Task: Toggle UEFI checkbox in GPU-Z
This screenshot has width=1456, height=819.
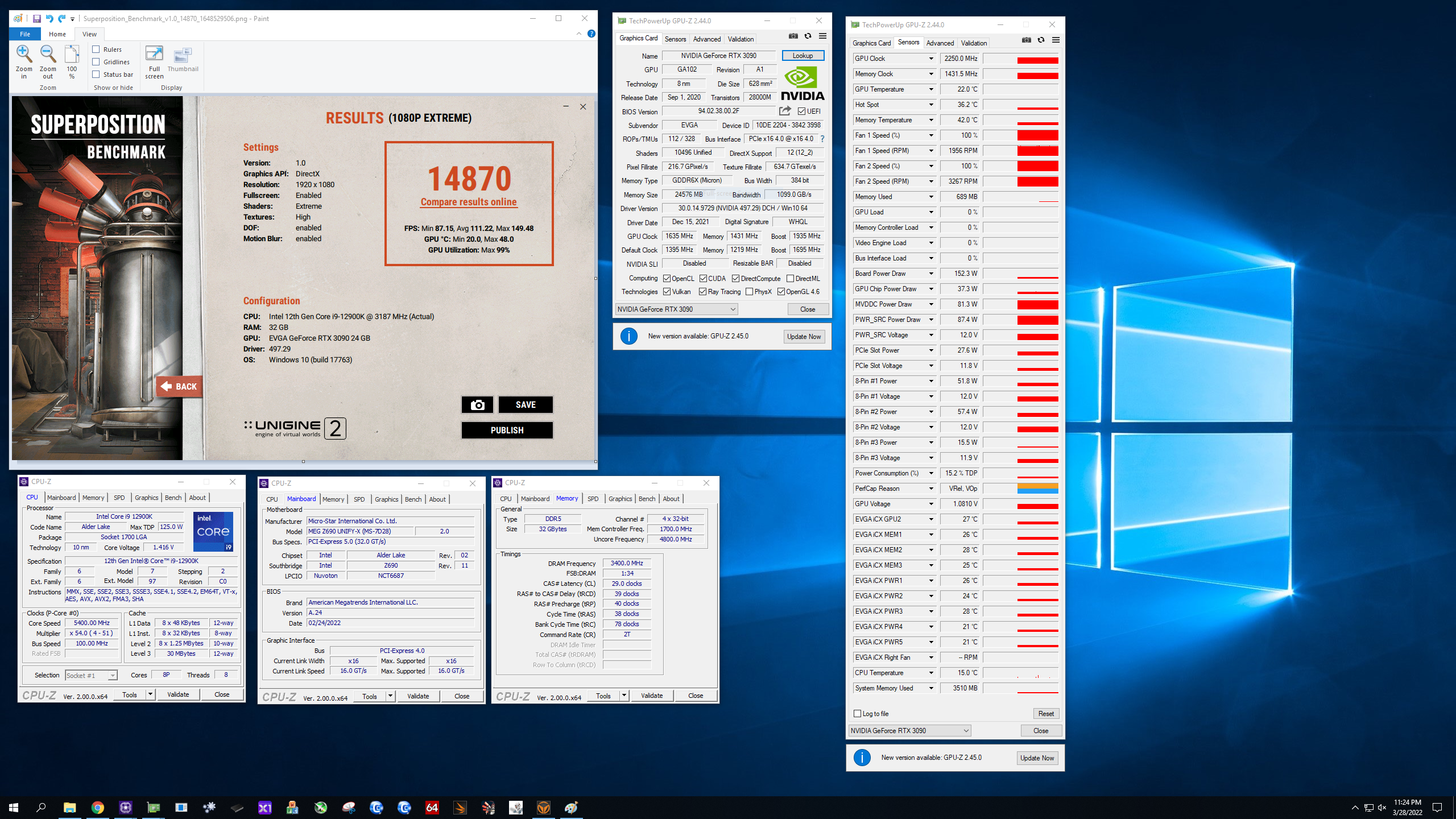Action: tap(801, 111)
